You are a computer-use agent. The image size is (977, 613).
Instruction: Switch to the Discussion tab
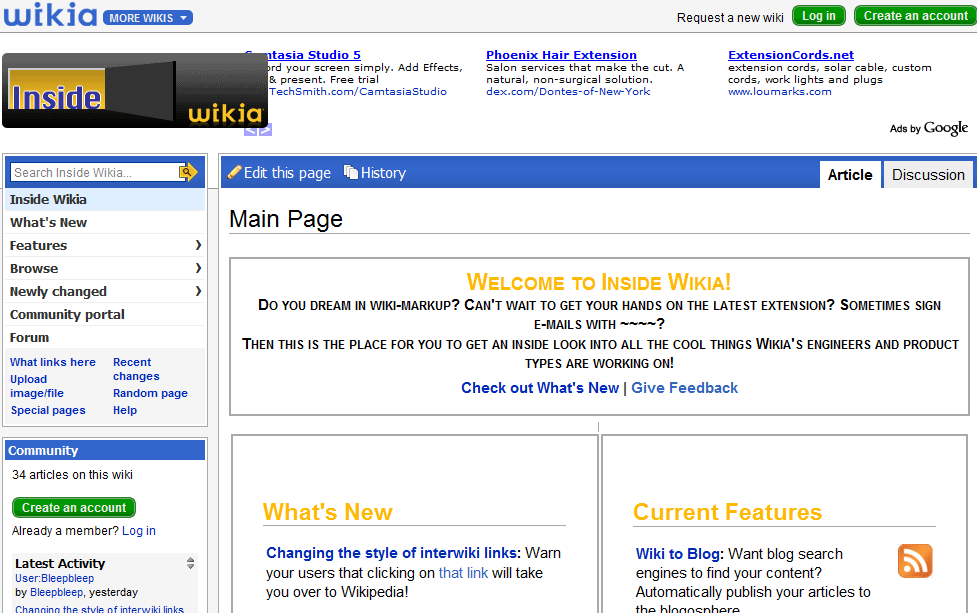(x=927, y=175)
